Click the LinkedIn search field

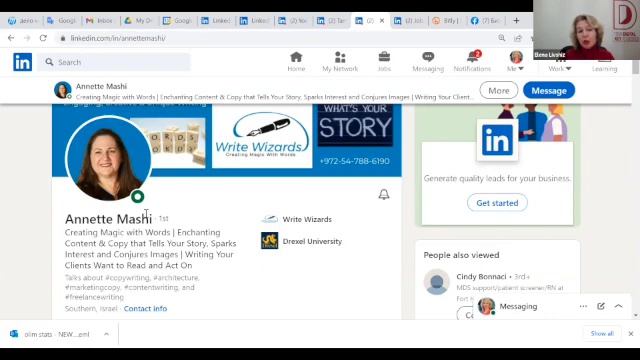[114, 62]
